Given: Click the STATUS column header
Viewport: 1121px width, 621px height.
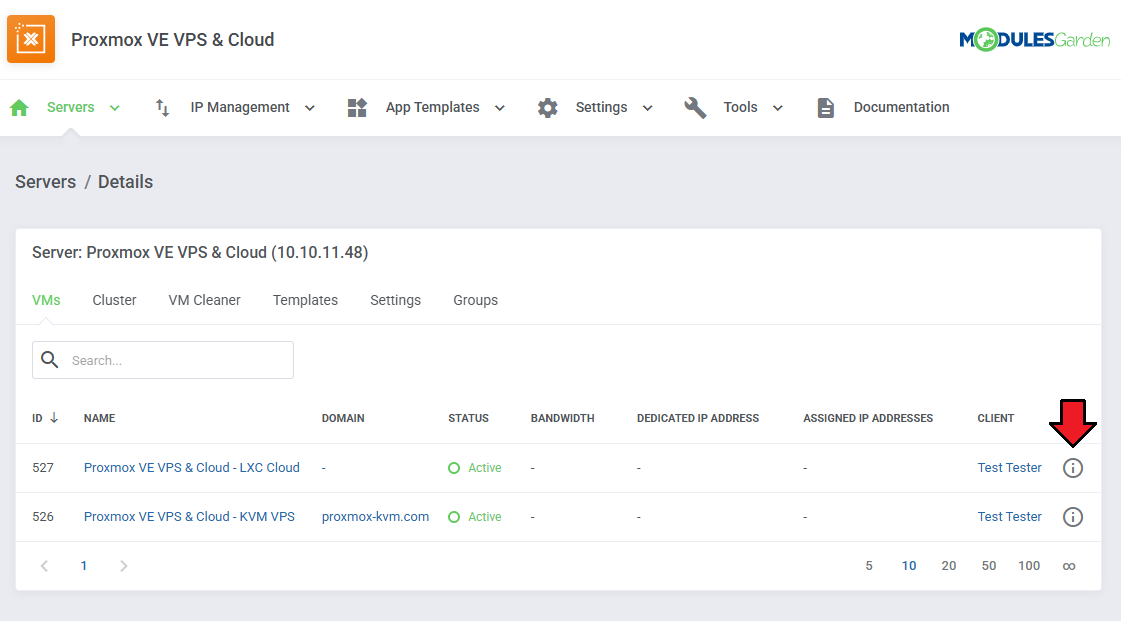Looking at the screenshot, I should click(x=468, y=418).
